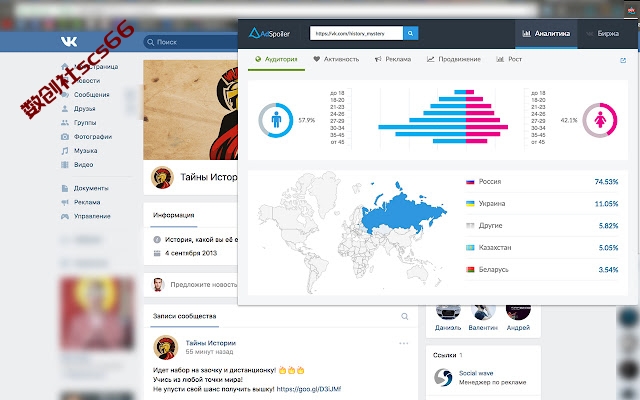Open the Social wave link
This screenshot has height=400, width=640.
tap(476, 373)
